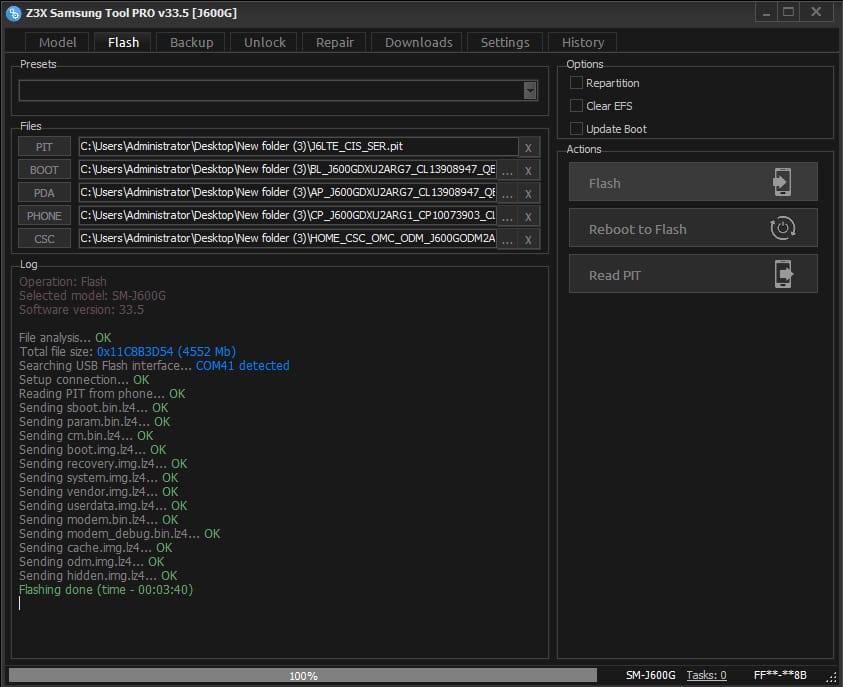This screenshot has width=843, height=687.
Task: Clear the PIT file with X
Action: click(x=528, y=148)
